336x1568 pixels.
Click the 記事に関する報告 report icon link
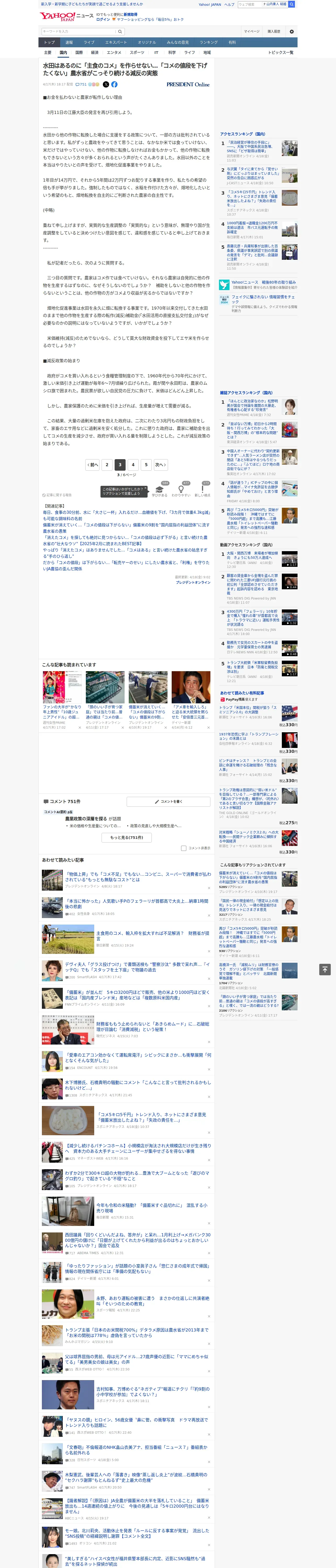click(x=57, y=495)
